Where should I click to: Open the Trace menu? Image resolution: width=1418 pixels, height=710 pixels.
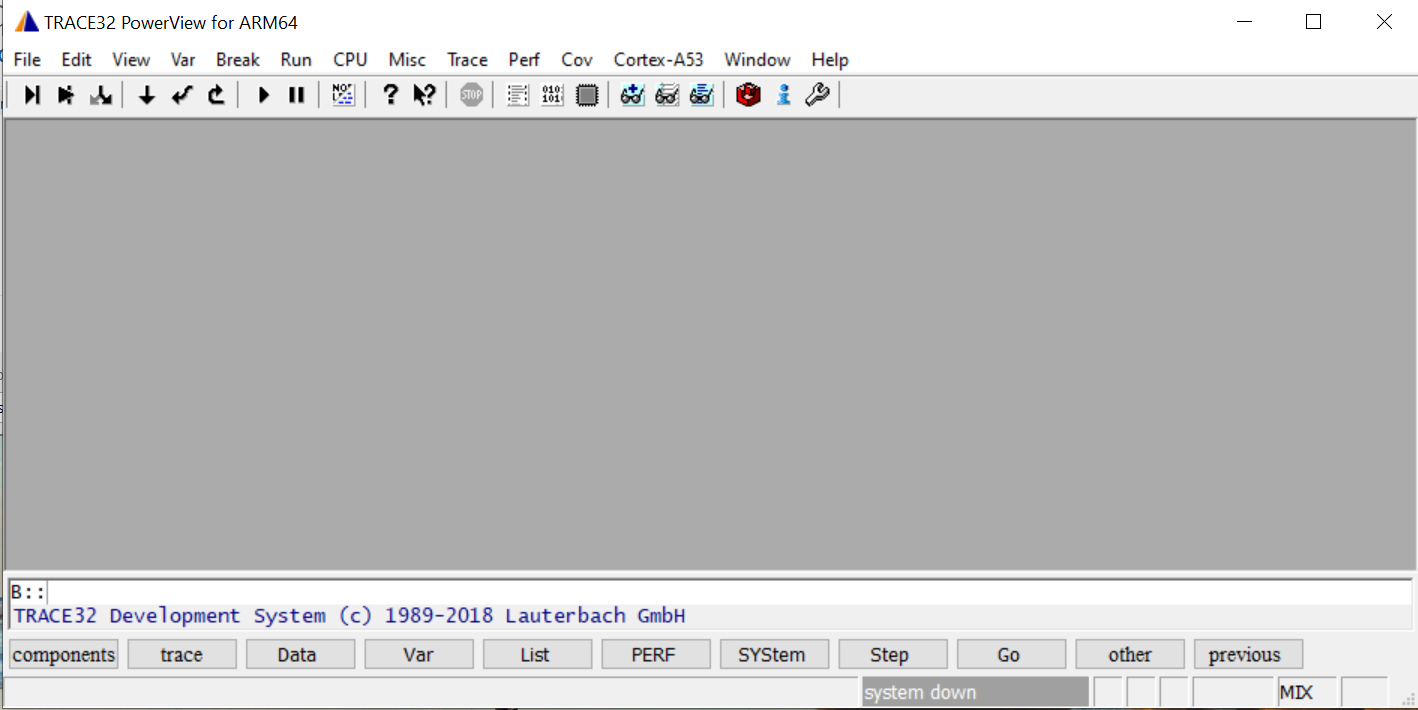[467, 59]
